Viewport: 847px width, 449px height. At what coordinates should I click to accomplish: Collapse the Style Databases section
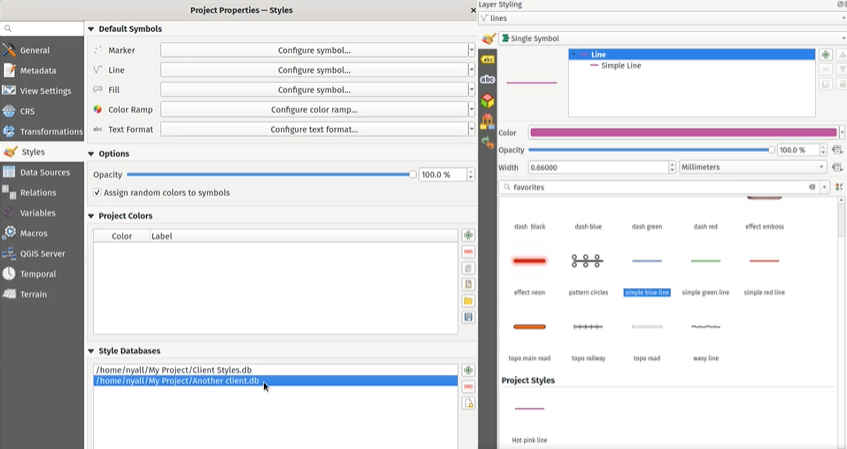click(92, 352)
